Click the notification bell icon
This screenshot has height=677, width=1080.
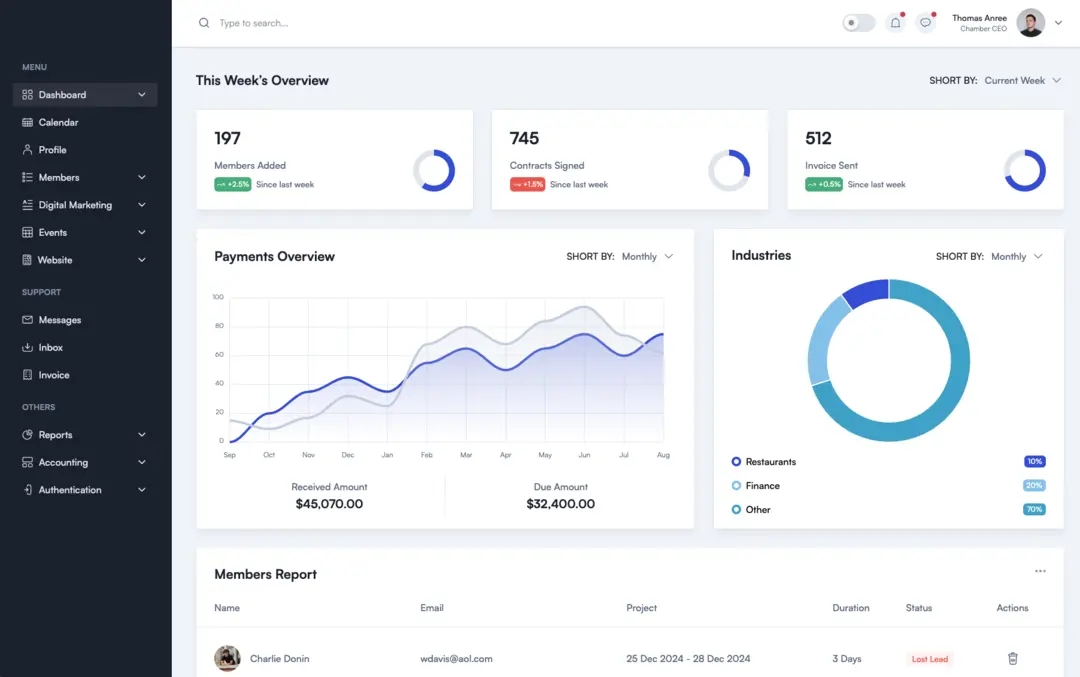coord(895,21)
